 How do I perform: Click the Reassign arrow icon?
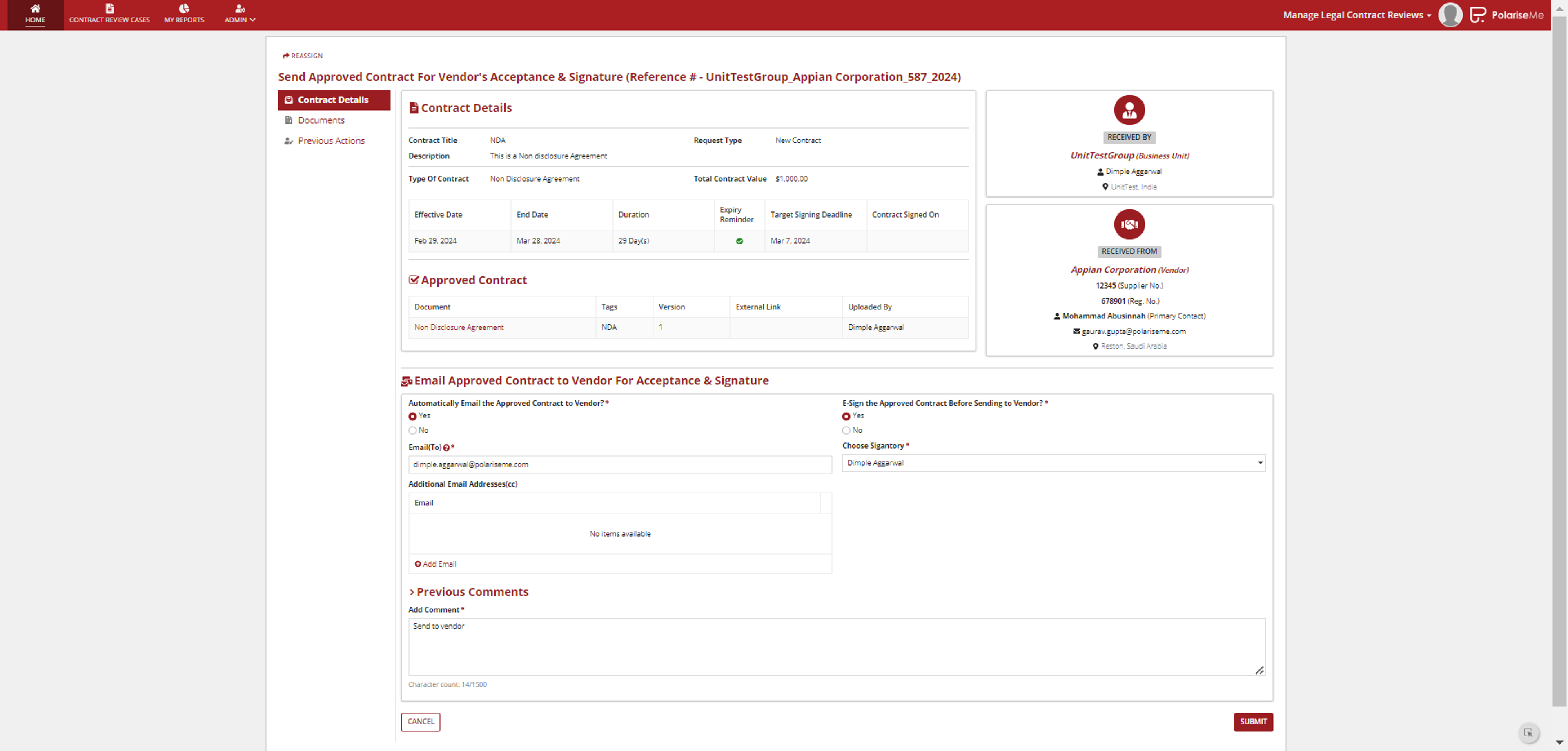[x=285, y=56]
